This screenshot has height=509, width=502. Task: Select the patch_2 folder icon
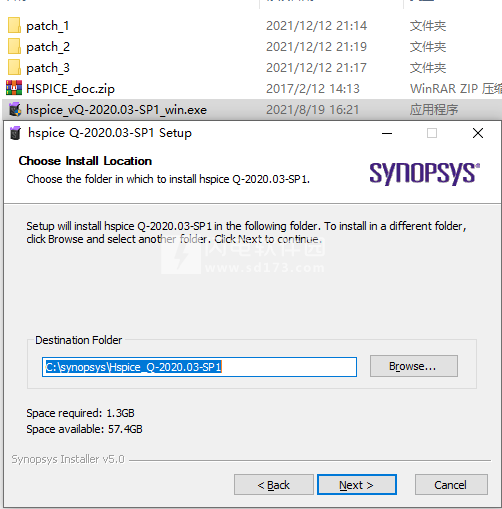(x=14, y=47)
